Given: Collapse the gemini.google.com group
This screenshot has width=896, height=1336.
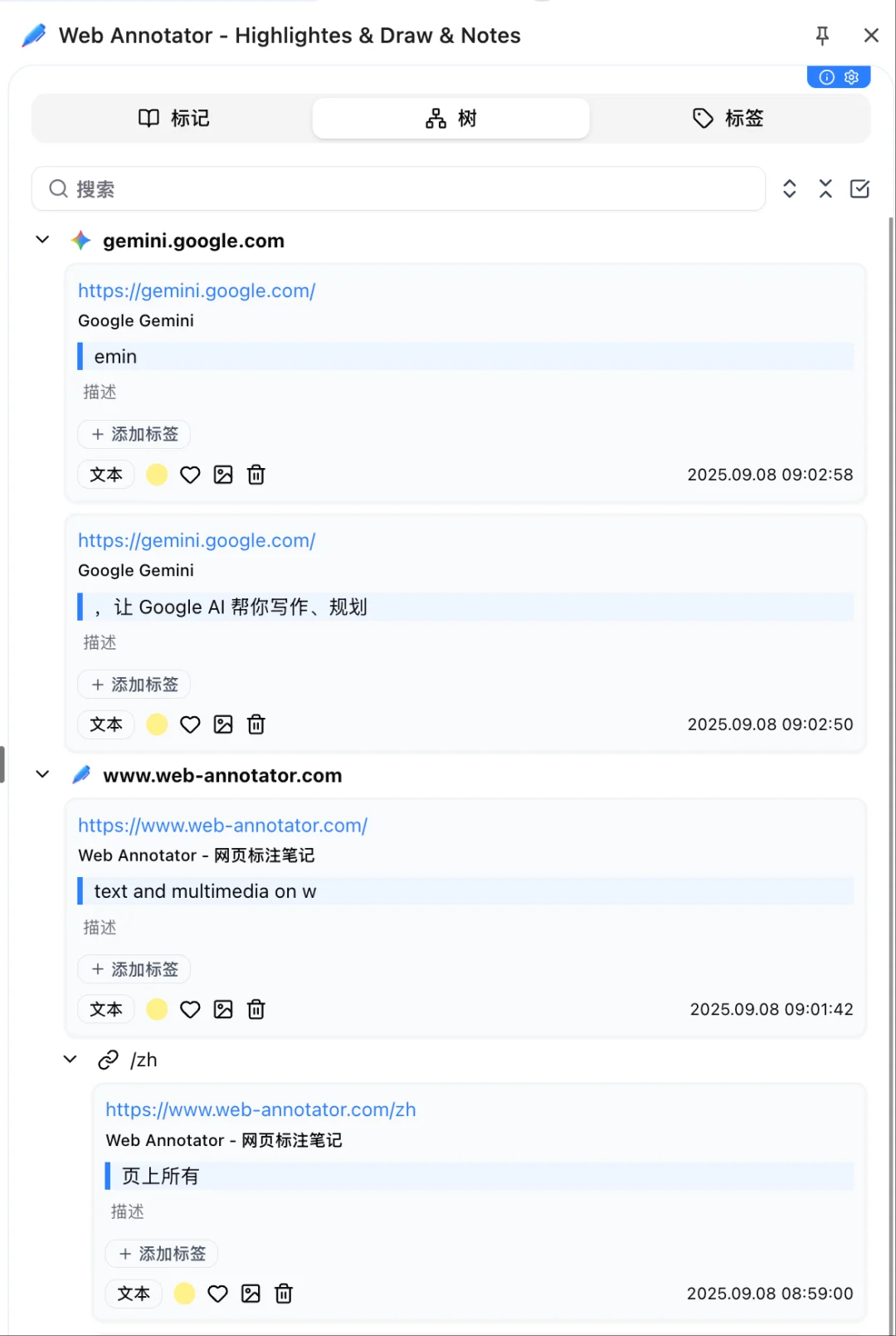Looking at the screenshot, I should point(42,240).
